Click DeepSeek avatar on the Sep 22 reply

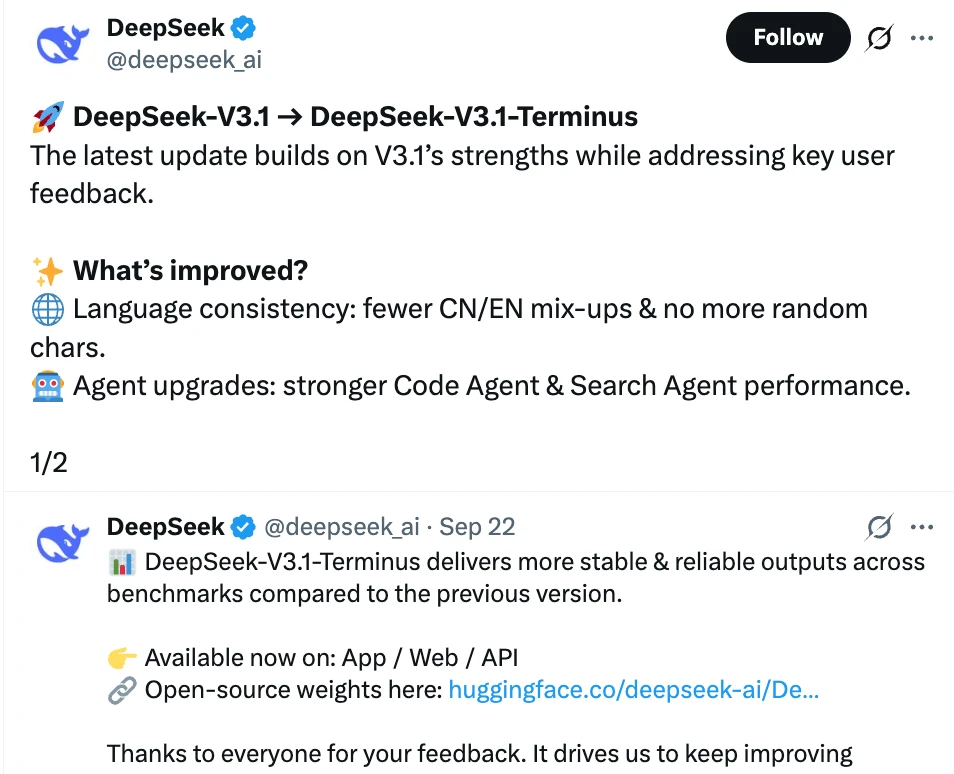[x=63, y=543]
